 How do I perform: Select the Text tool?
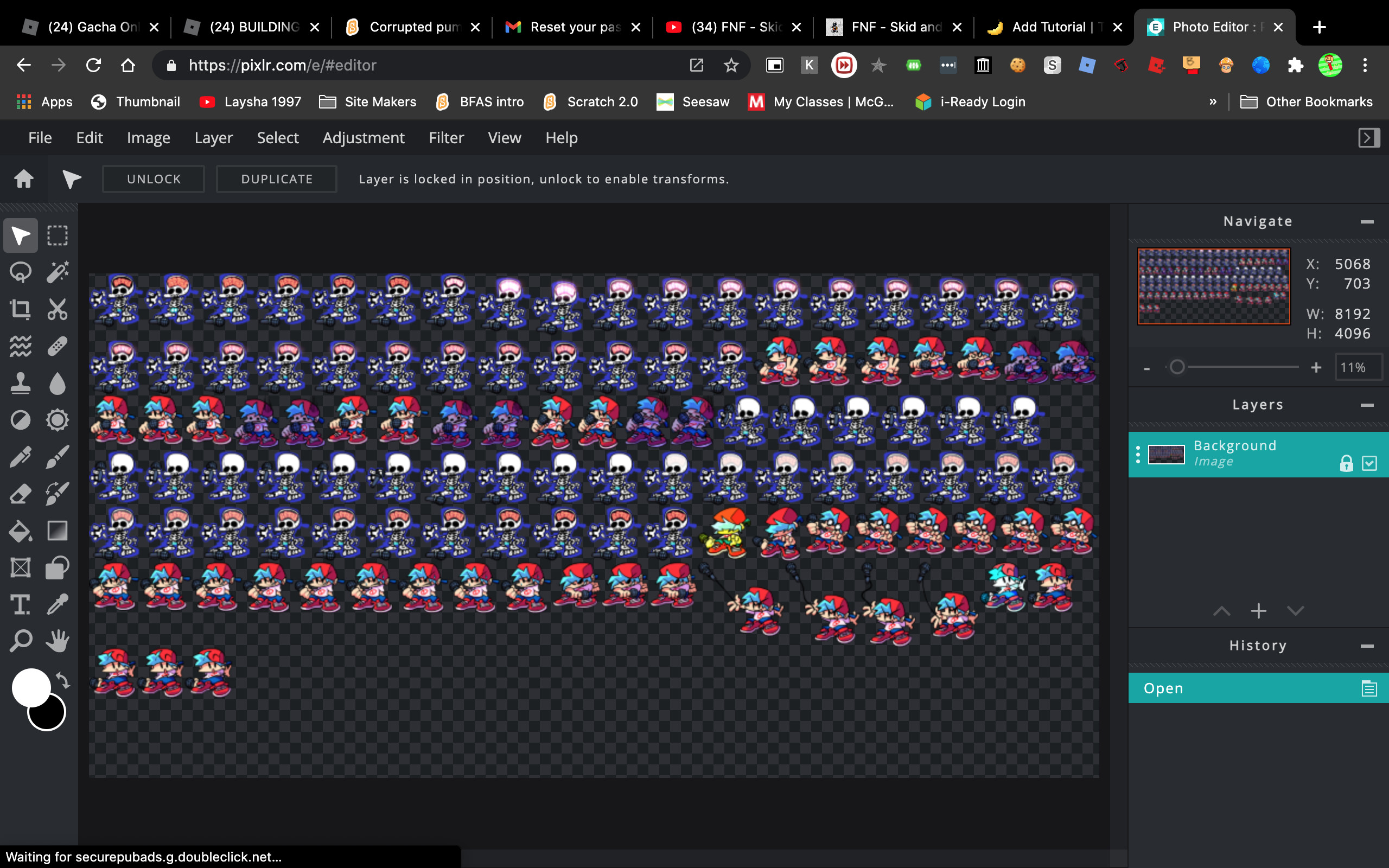21,604
